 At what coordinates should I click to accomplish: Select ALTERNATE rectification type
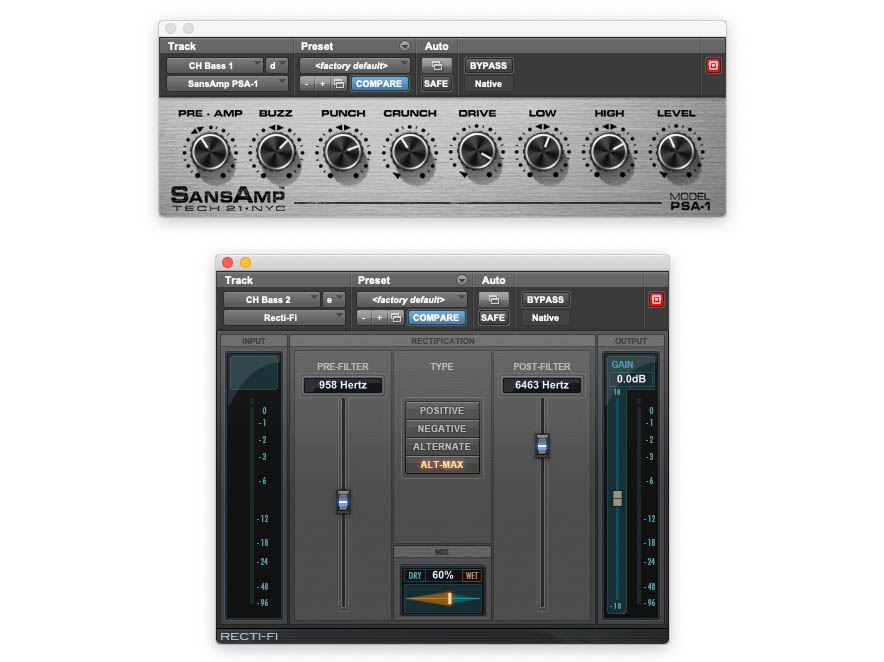442,447
